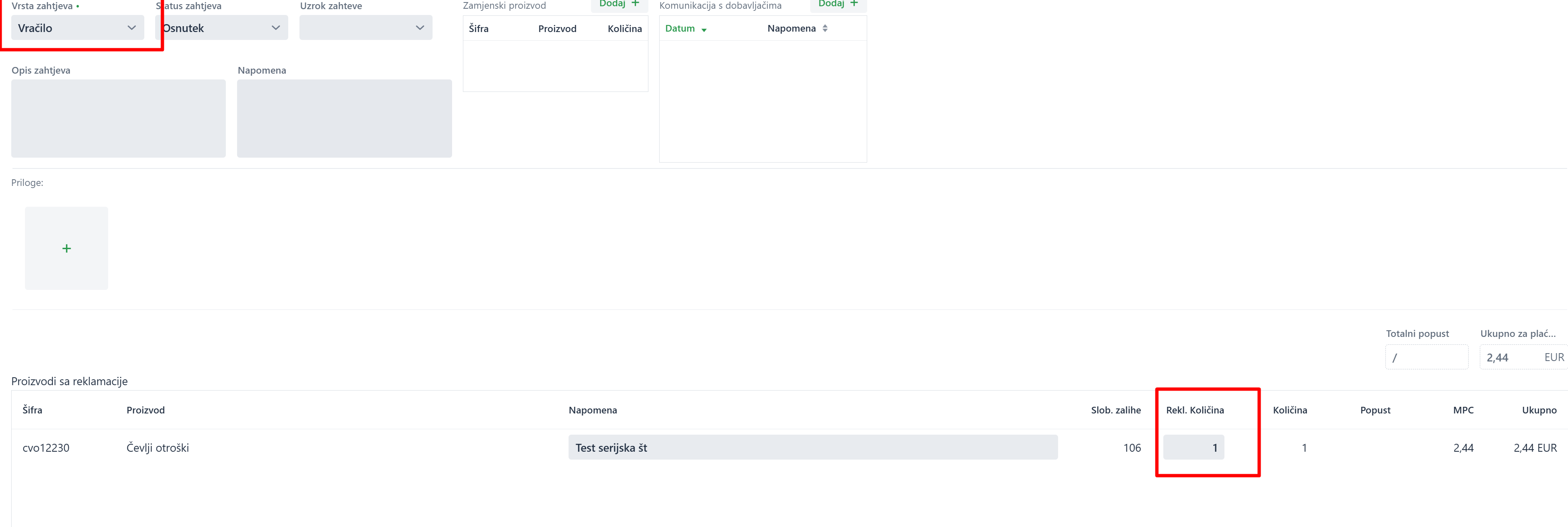Expand the Uzrok zahteve dropdown
Viewport: 1568px width, 527px height.
pyautogui.click(x=365, y=28)
